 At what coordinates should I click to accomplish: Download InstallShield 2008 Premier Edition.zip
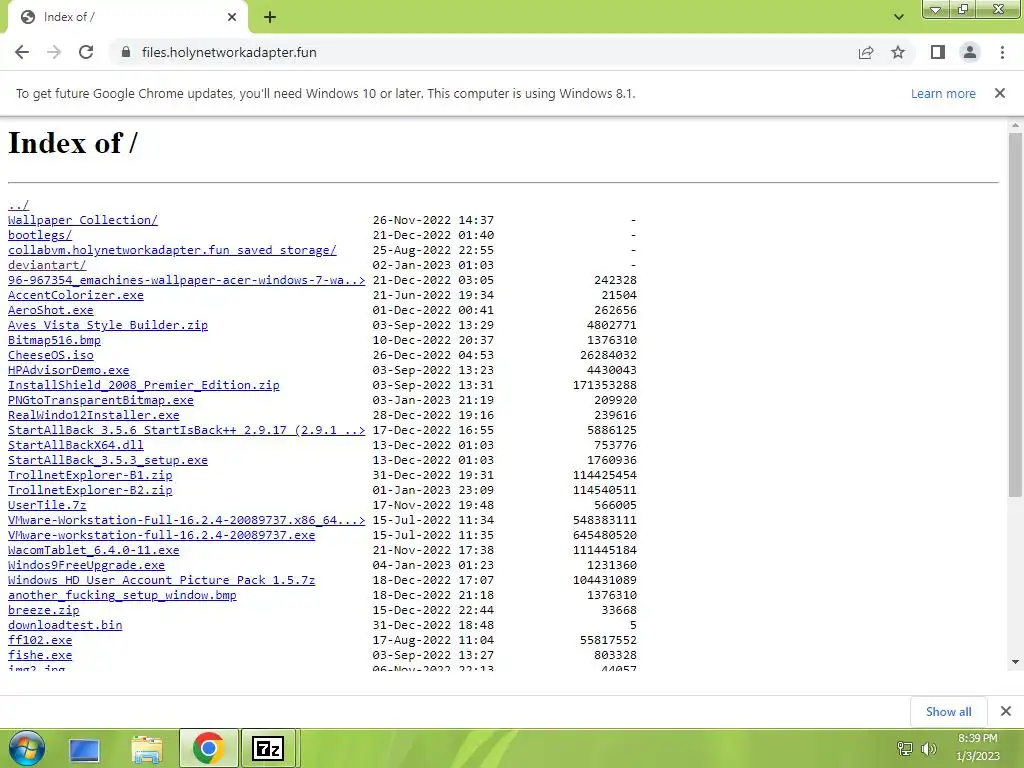[144, 385]
